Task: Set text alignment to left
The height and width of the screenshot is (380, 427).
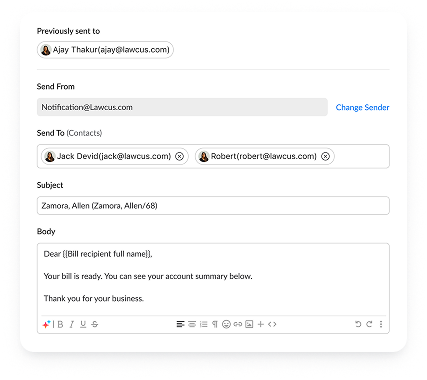Action: 180,324
